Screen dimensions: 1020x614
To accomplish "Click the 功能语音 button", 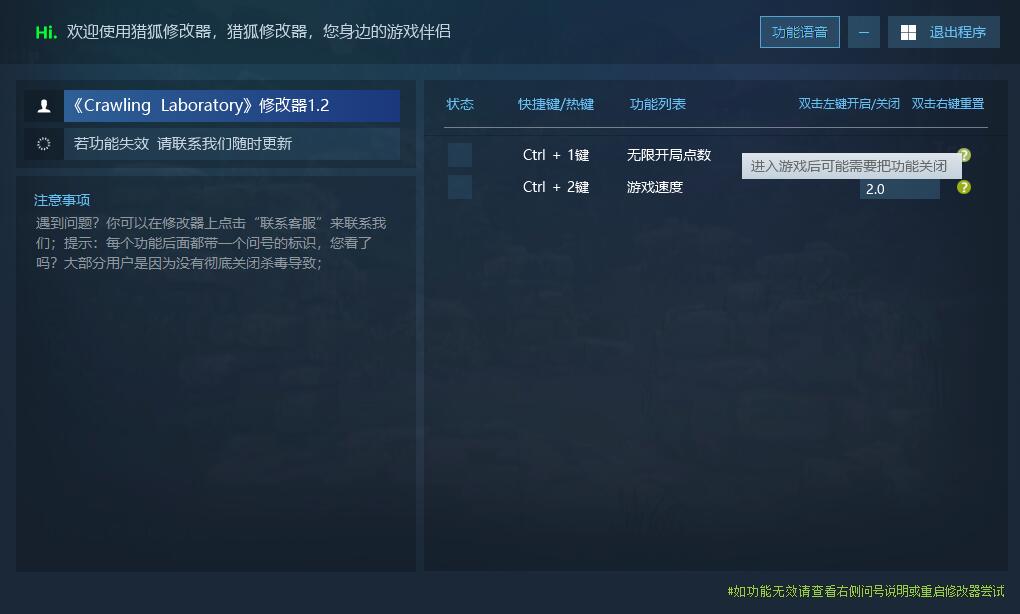I will [799, 32].
